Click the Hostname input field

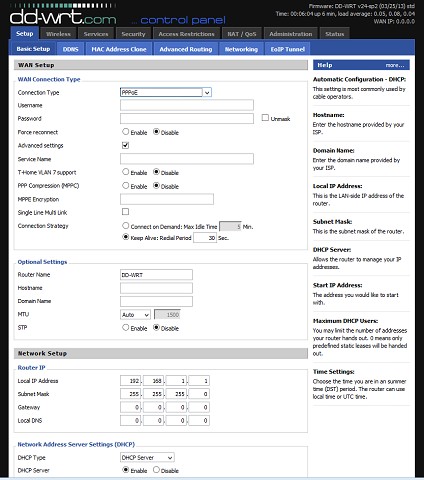point(156,288)
